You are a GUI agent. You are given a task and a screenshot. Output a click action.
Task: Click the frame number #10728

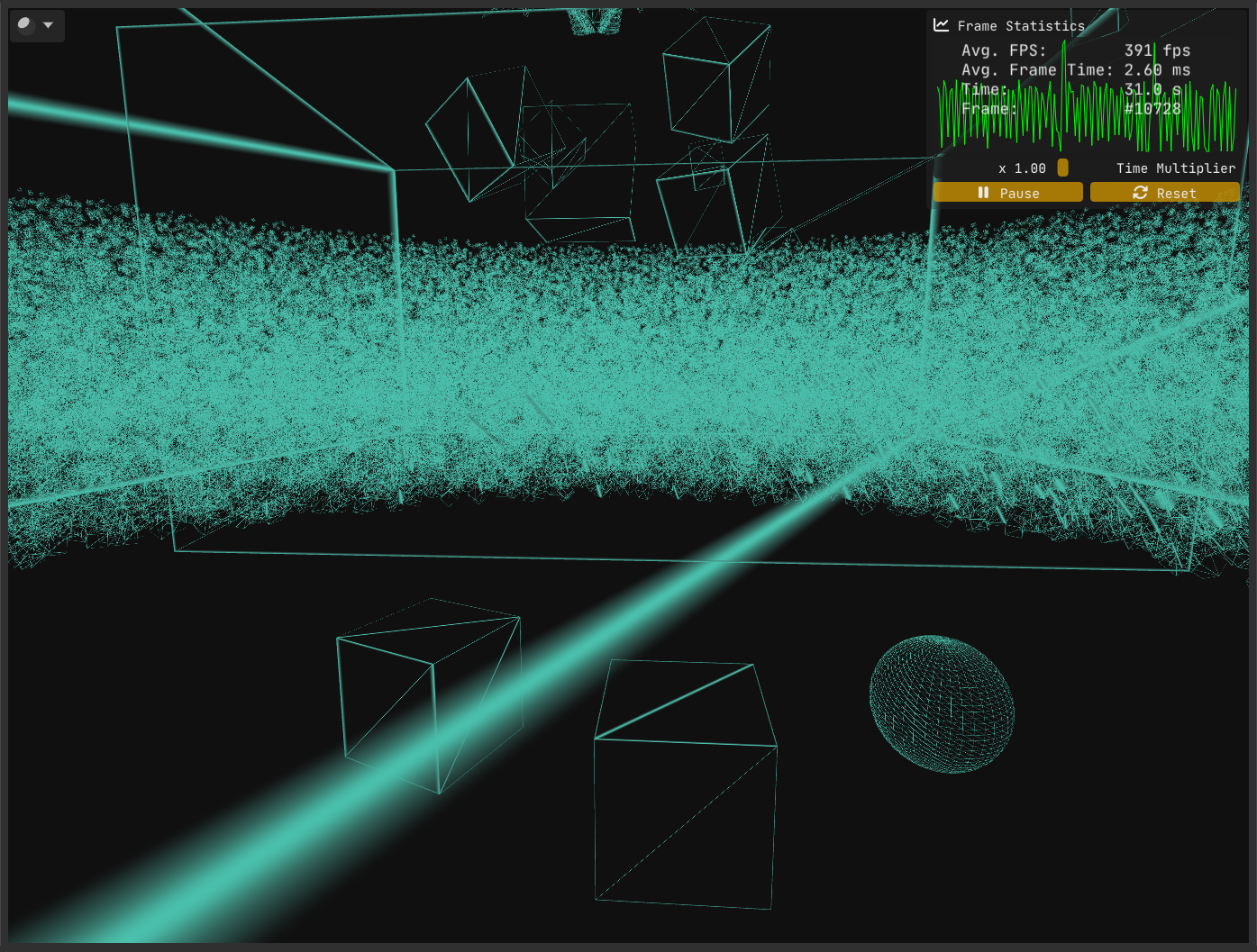(x=1152, y=109)
